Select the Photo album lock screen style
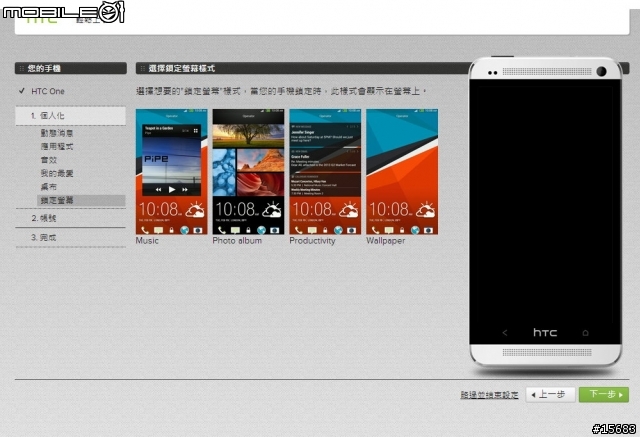This screenshot has height=437, width=640. (248, 171)
